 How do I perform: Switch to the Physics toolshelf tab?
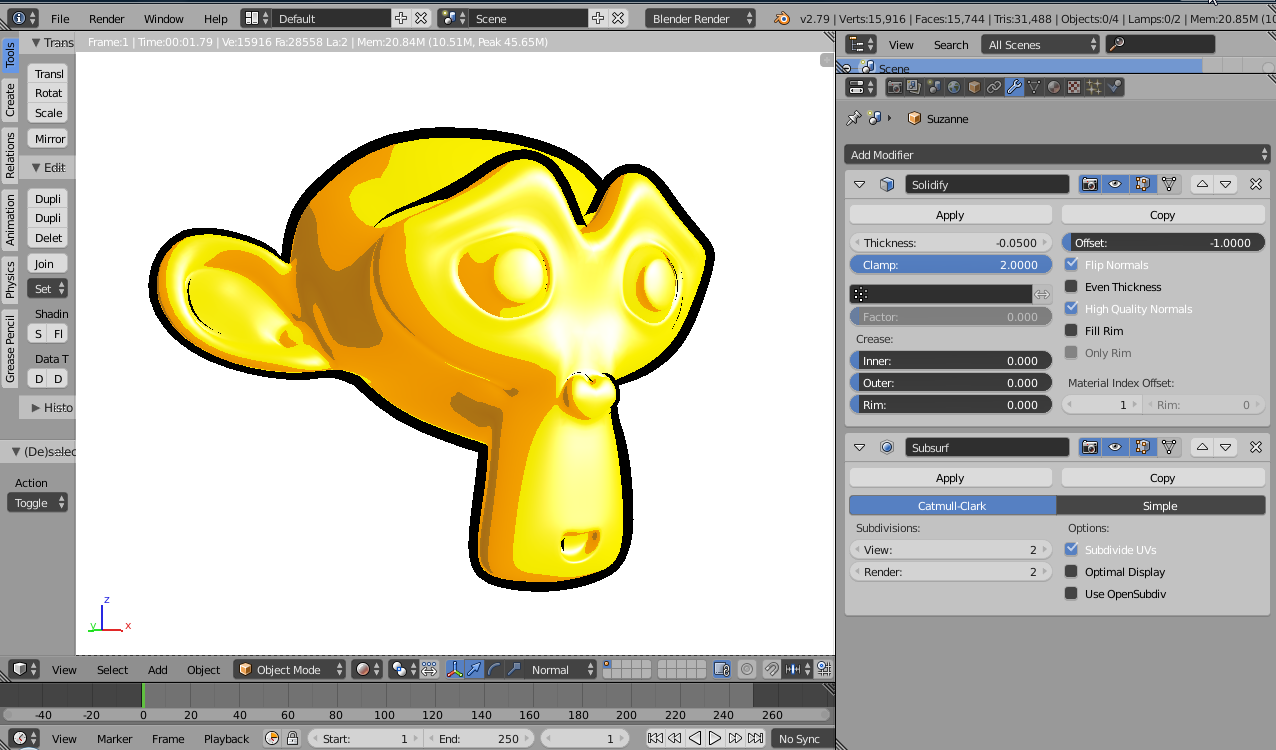(10, 279)
